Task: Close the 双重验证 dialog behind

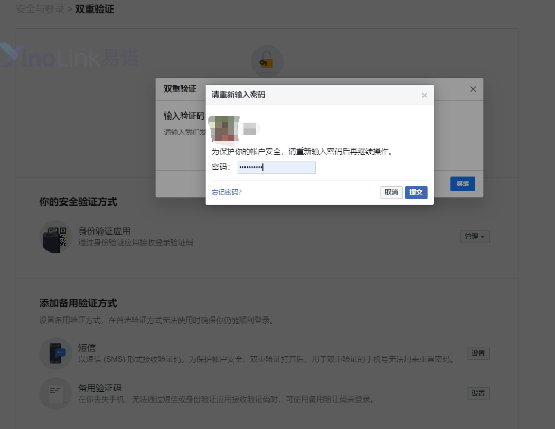Action: pyautogui.click(x=473, y=89)
